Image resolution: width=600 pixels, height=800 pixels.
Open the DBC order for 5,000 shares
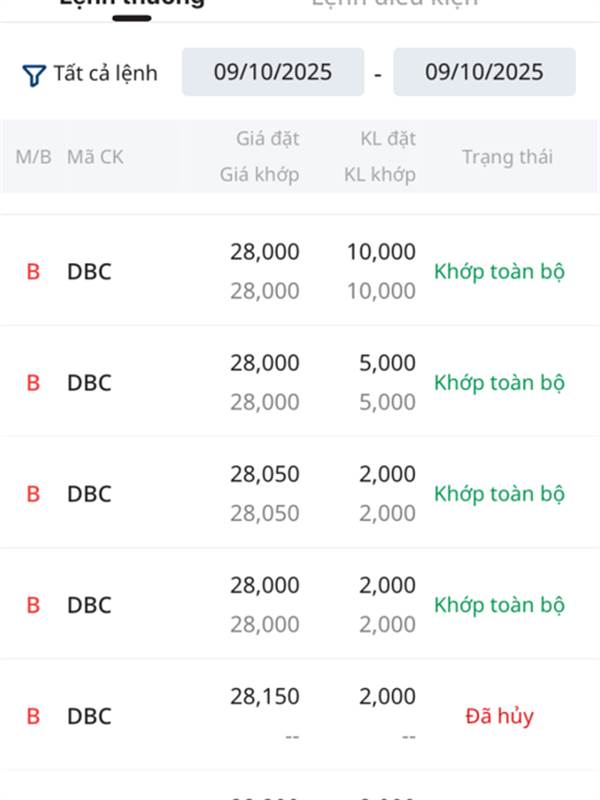[89, 382]
